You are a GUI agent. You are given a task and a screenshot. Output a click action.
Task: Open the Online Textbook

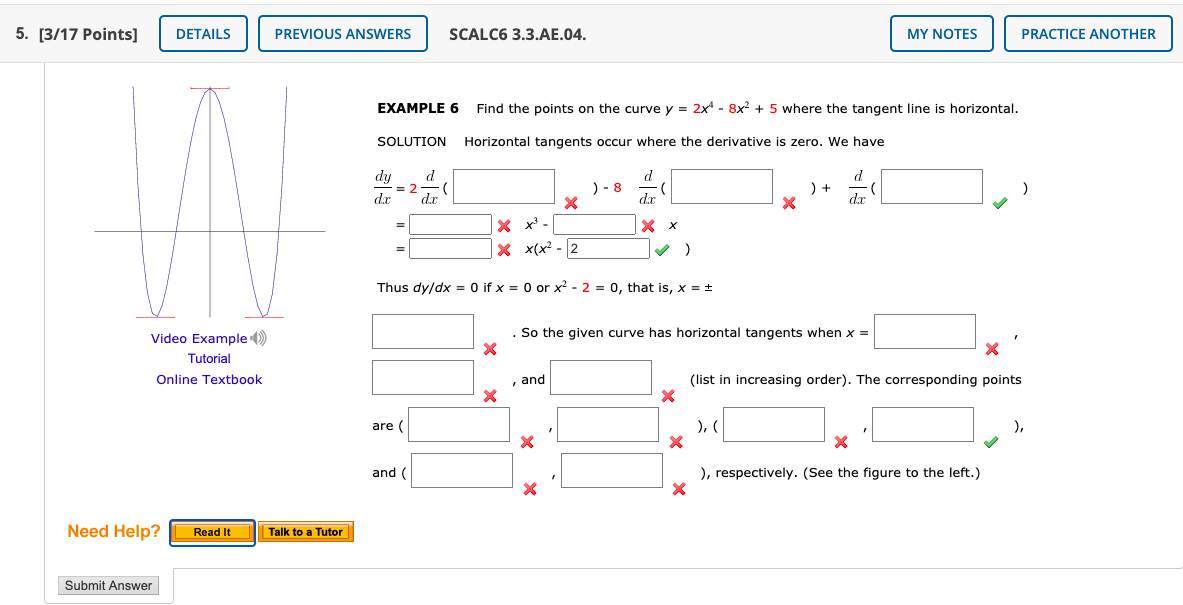pos(209,378)
